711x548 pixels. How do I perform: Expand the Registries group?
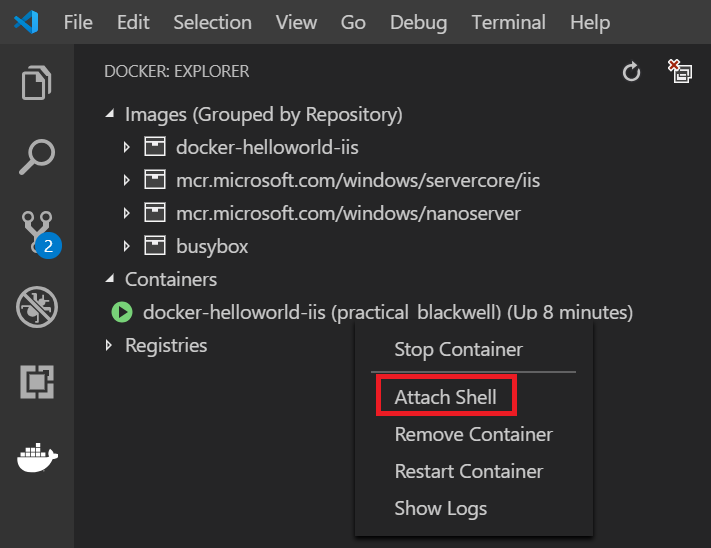coord(109,345)
